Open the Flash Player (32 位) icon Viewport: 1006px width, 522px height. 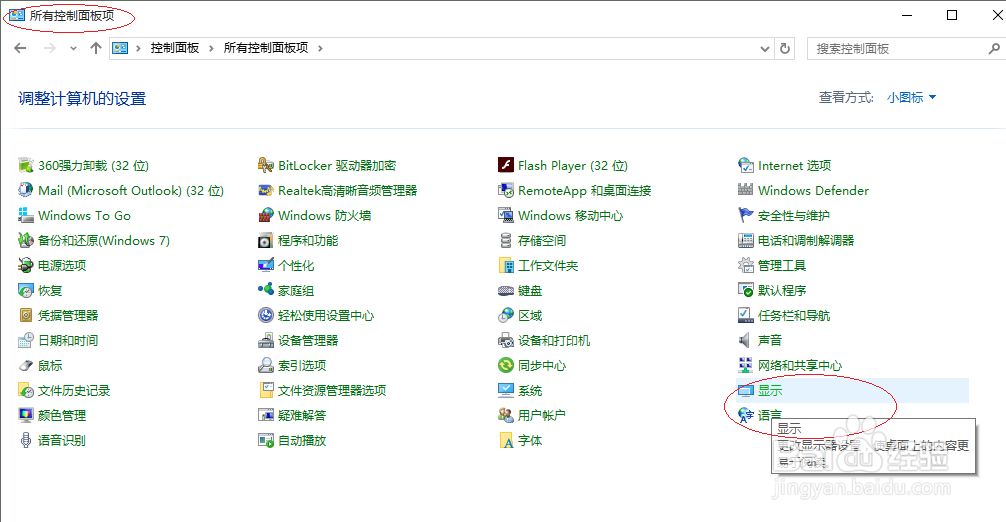pyautogui.click(x=506, y=165)
